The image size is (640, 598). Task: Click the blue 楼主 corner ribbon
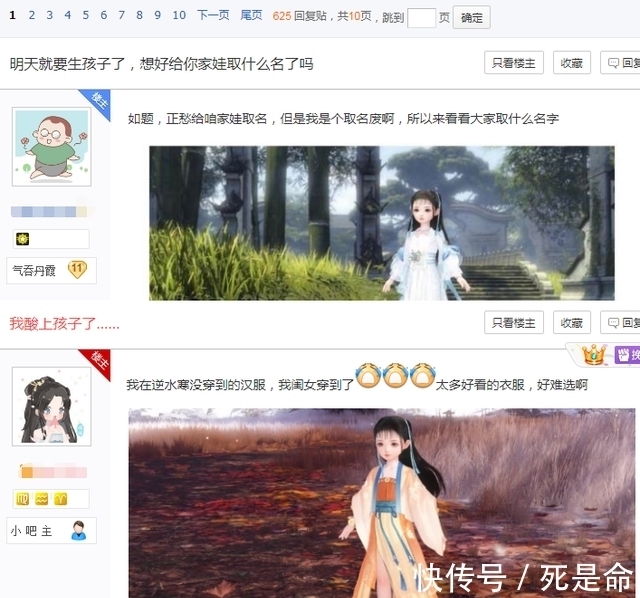98,102
